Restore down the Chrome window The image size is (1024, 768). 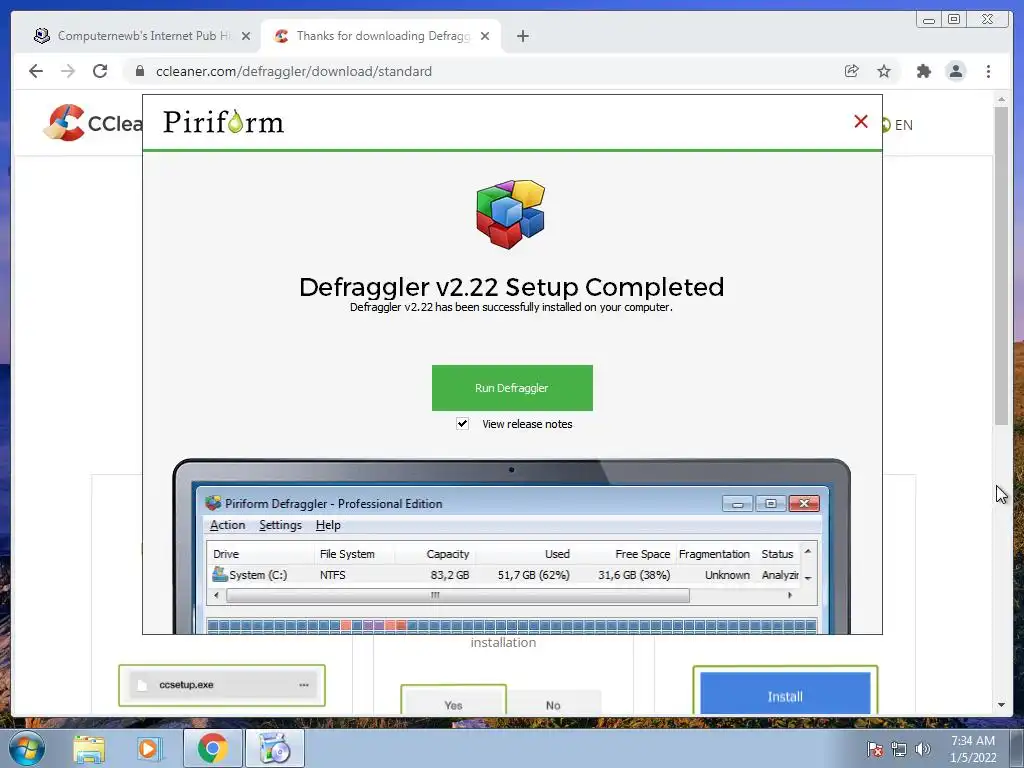point(954,20)
